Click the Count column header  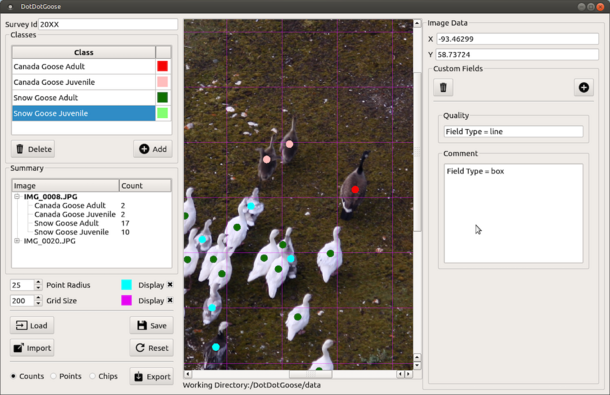[x=145, y=186]
